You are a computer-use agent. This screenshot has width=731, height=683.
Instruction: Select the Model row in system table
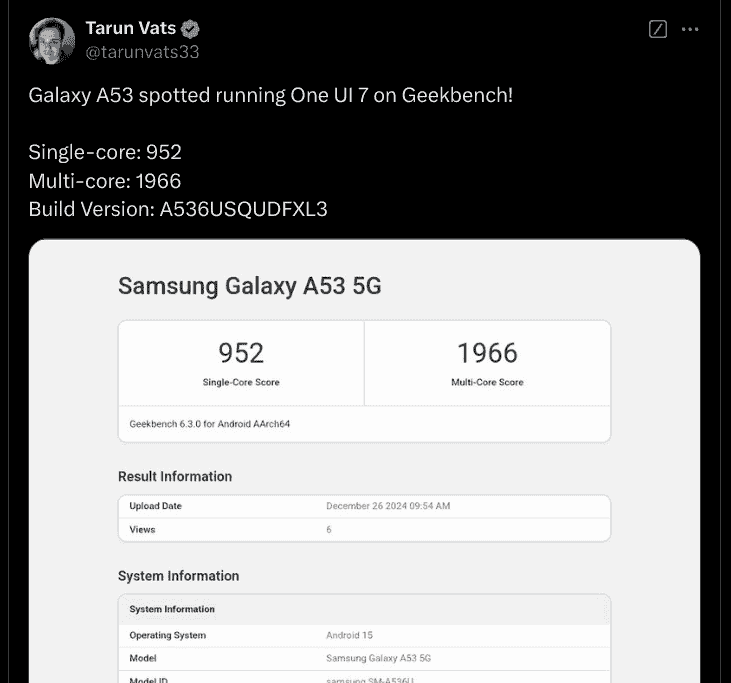pyautogui.click(x=364, y=658)
